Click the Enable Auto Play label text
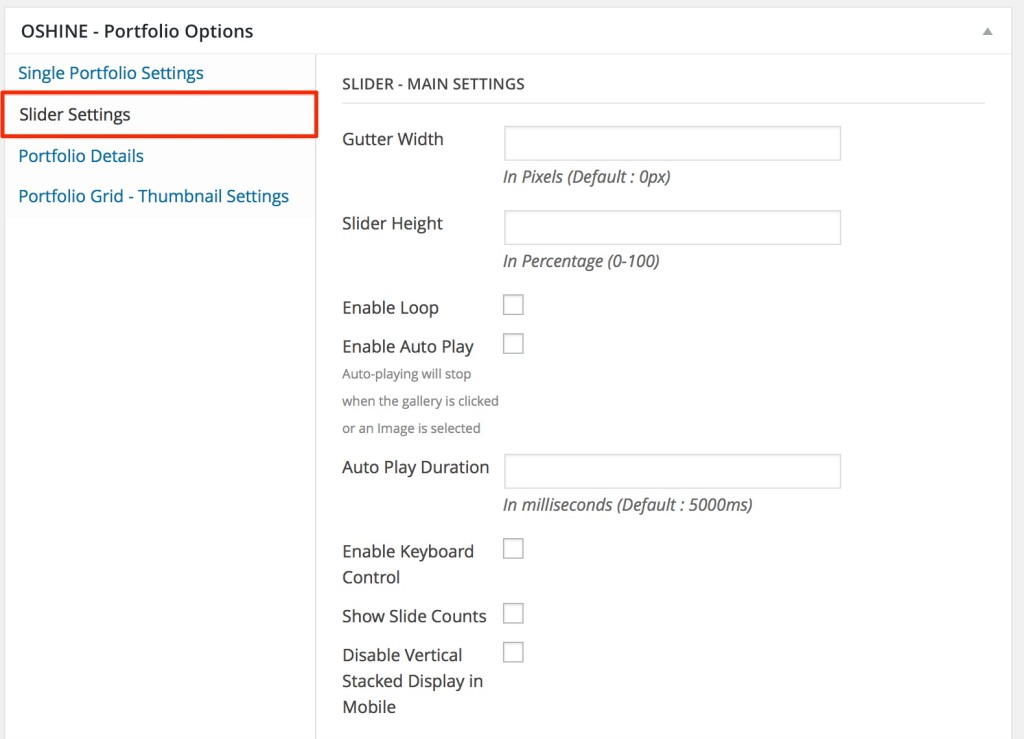 (407, 346)
